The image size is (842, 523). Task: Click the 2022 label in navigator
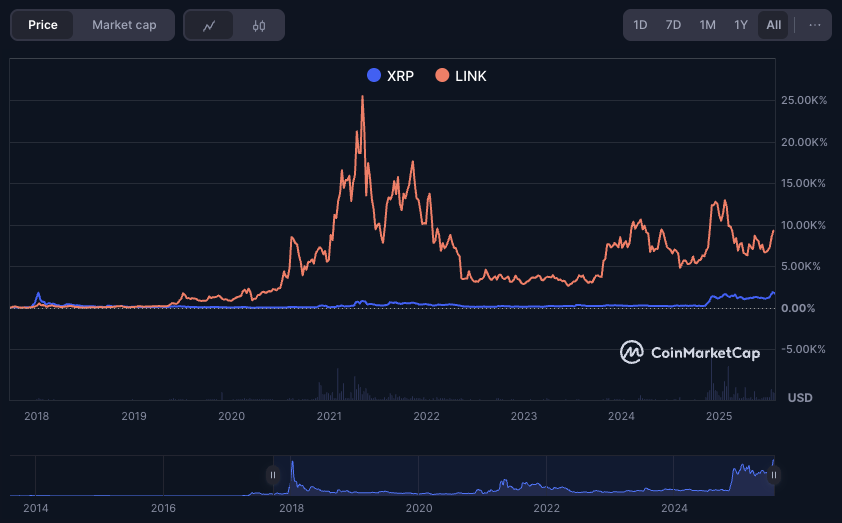tap(547, 508)
